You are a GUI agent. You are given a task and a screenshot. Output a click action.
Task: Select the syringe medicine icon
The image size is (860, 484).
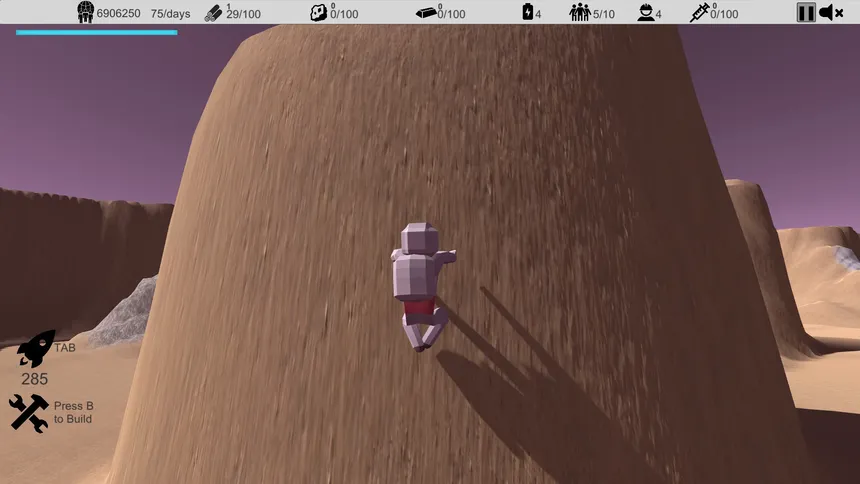pyautogui.click(x=699, y=13)
